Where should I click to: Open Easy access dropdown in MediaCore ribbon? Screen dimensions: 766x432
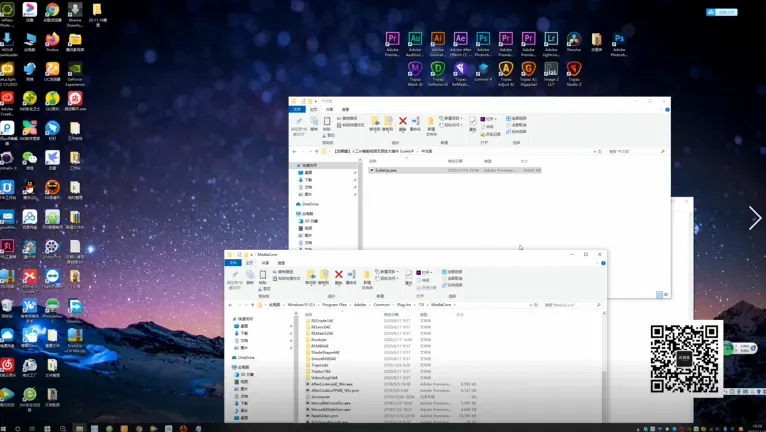click(386, 278)
